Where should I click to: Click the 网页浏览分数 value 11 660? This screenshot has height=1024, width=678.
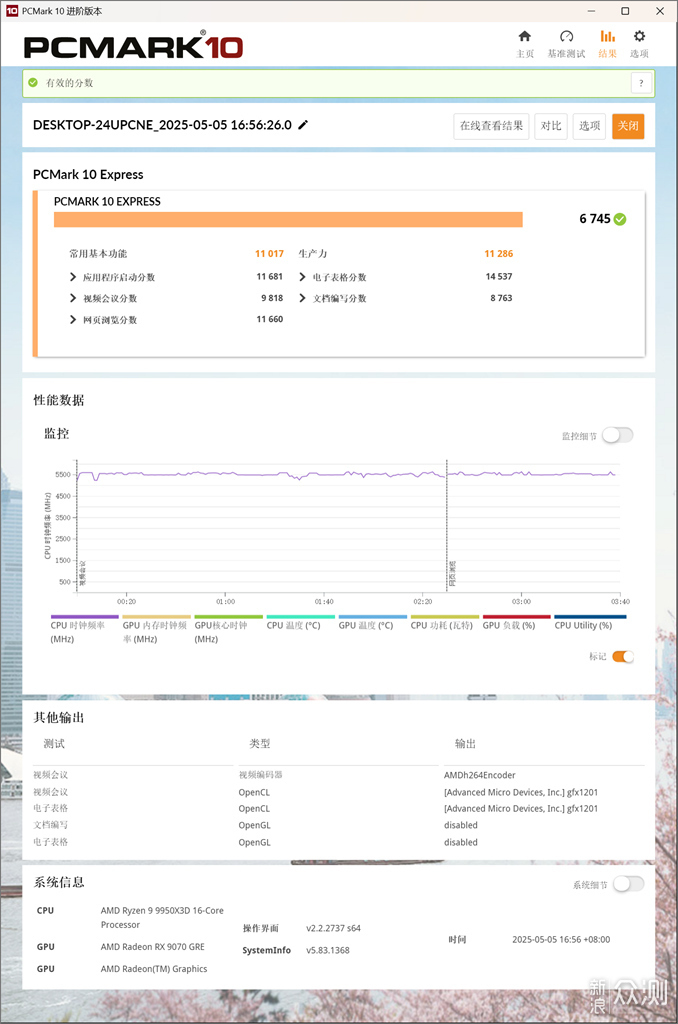pos(269,320)
